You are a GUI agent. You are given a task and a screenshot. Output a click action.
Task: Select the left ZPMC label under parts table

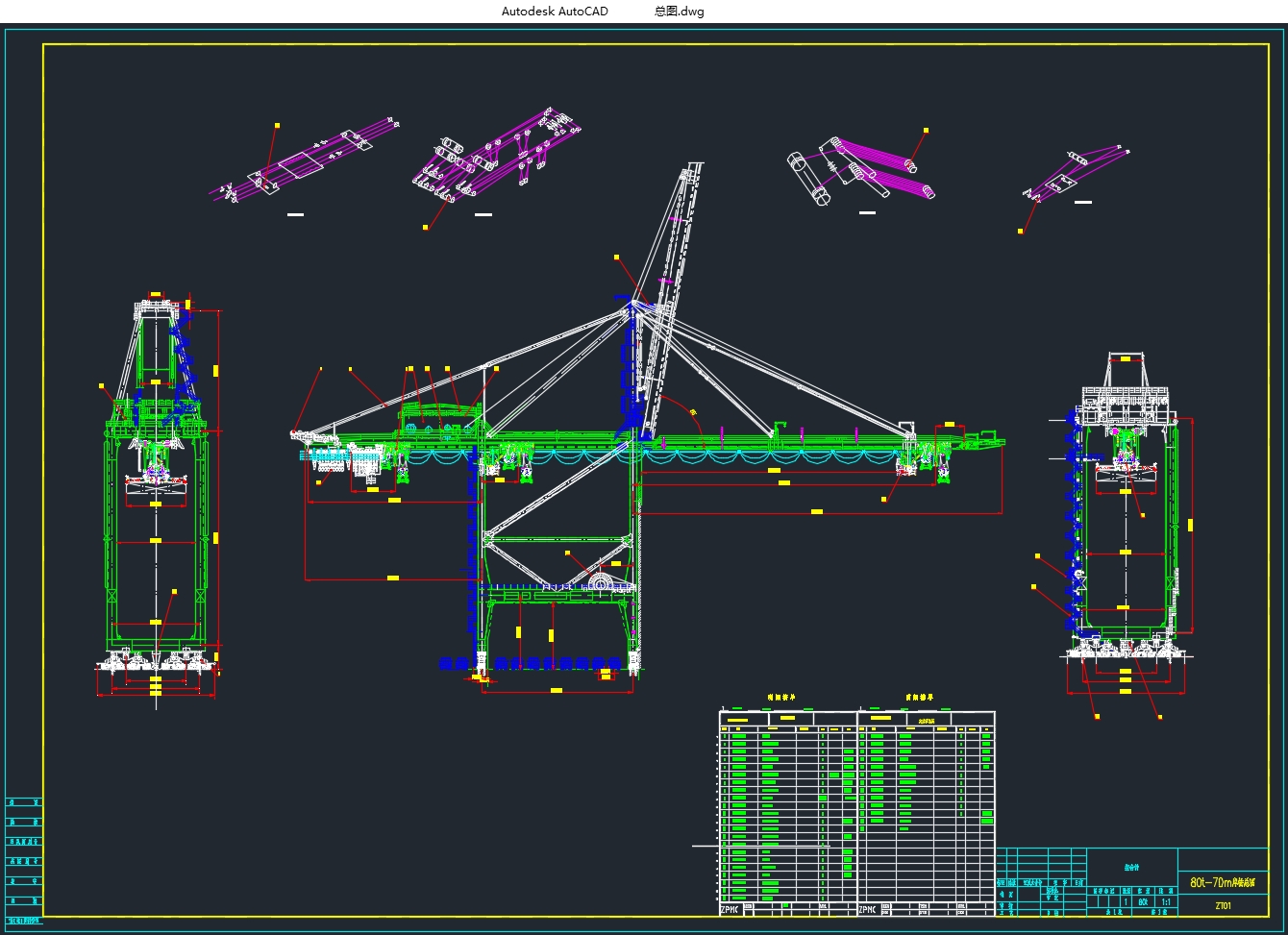click(731, 909)
